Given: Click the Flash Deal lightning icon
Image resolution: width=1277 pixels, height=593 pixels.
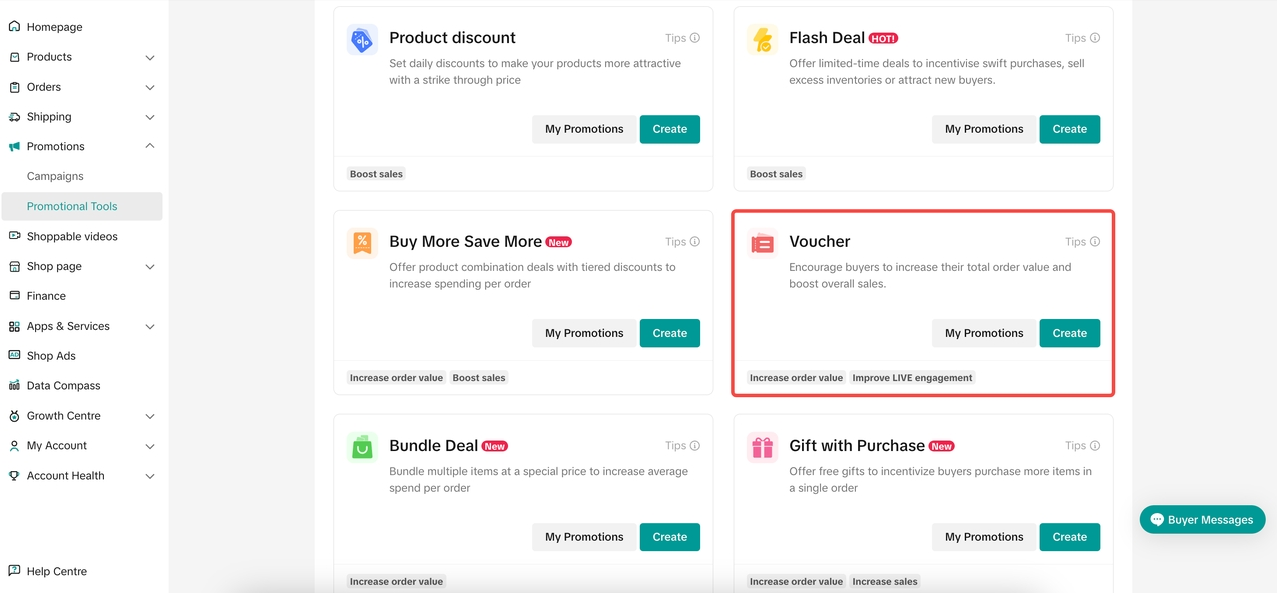Looking at the screenshot, I should (x=762, y=40).
